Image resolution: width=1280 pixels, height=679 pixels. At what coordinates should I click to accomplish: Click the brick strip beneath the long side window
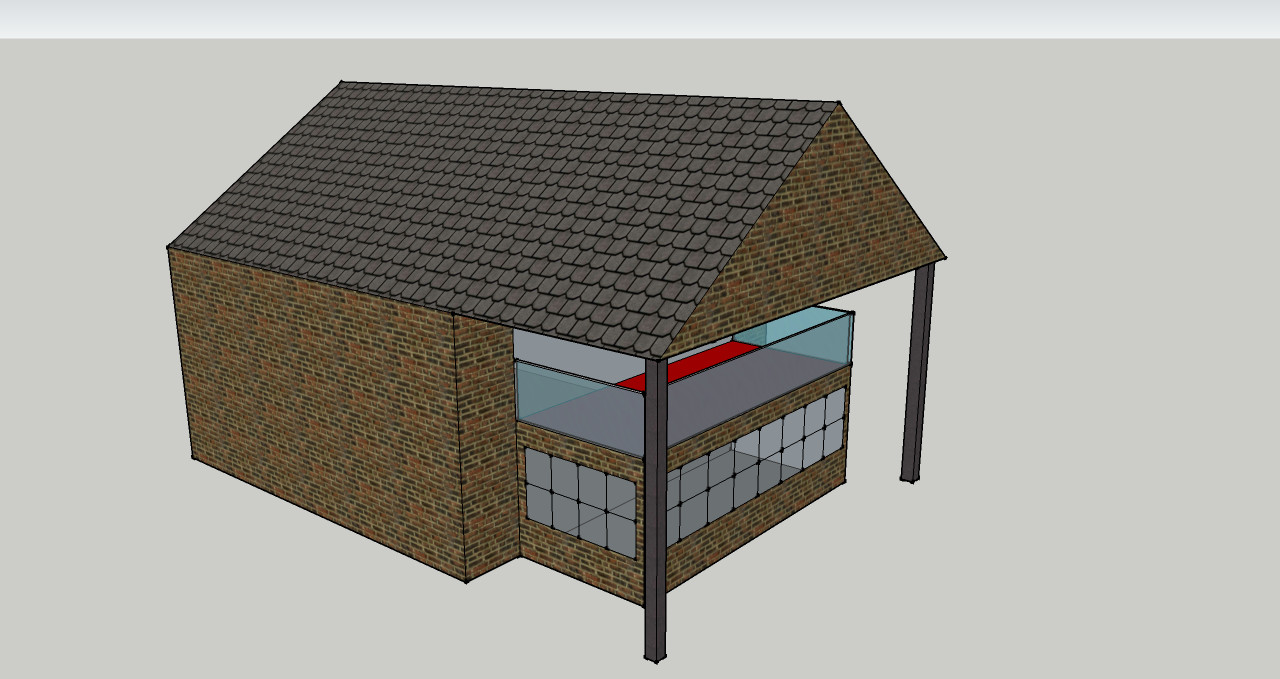pyautogui.click(x=760, y=535)
